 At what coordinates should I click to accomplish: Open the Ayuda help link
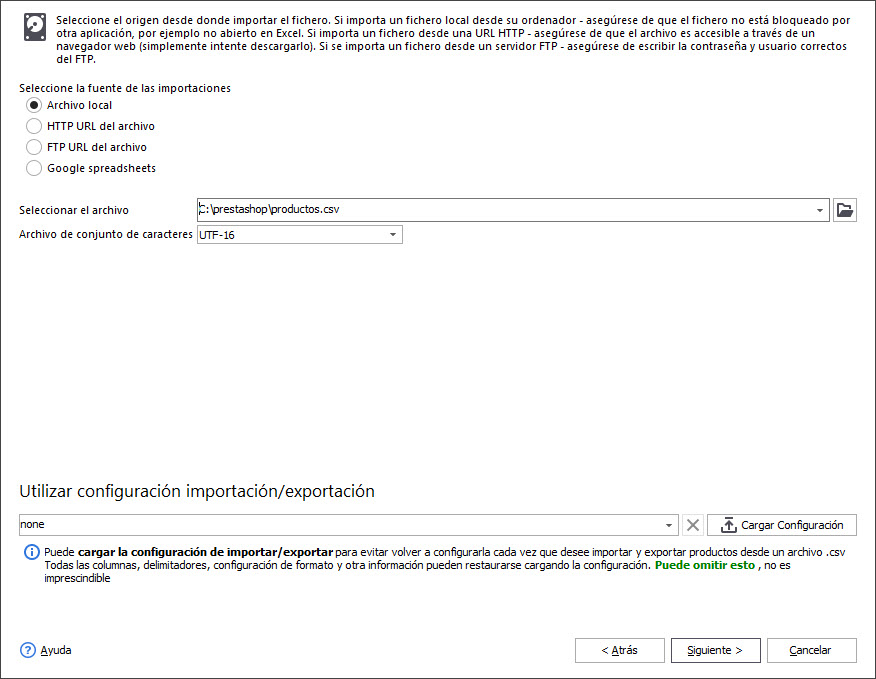56,650
